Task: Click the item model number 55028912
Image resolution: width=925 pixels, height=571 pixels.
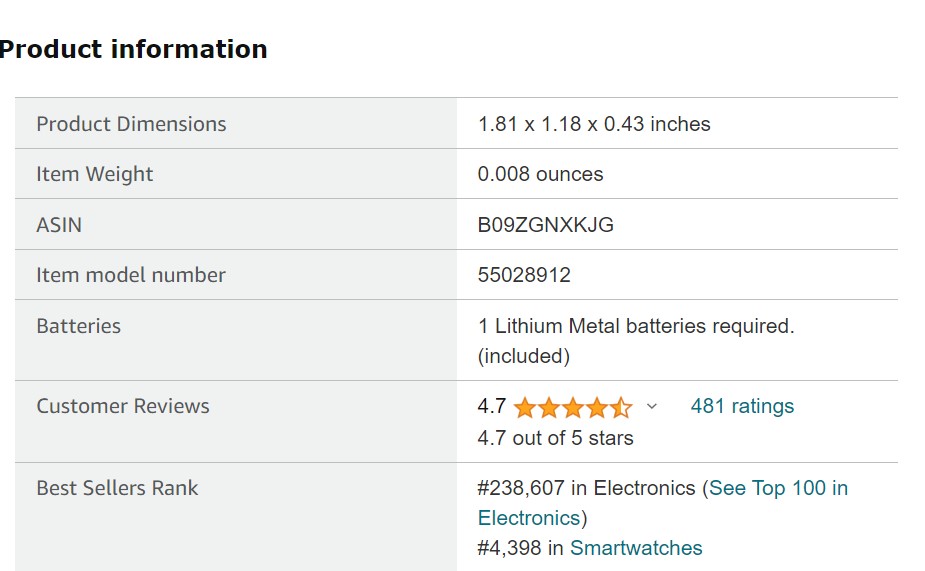Action: point(524,275)
